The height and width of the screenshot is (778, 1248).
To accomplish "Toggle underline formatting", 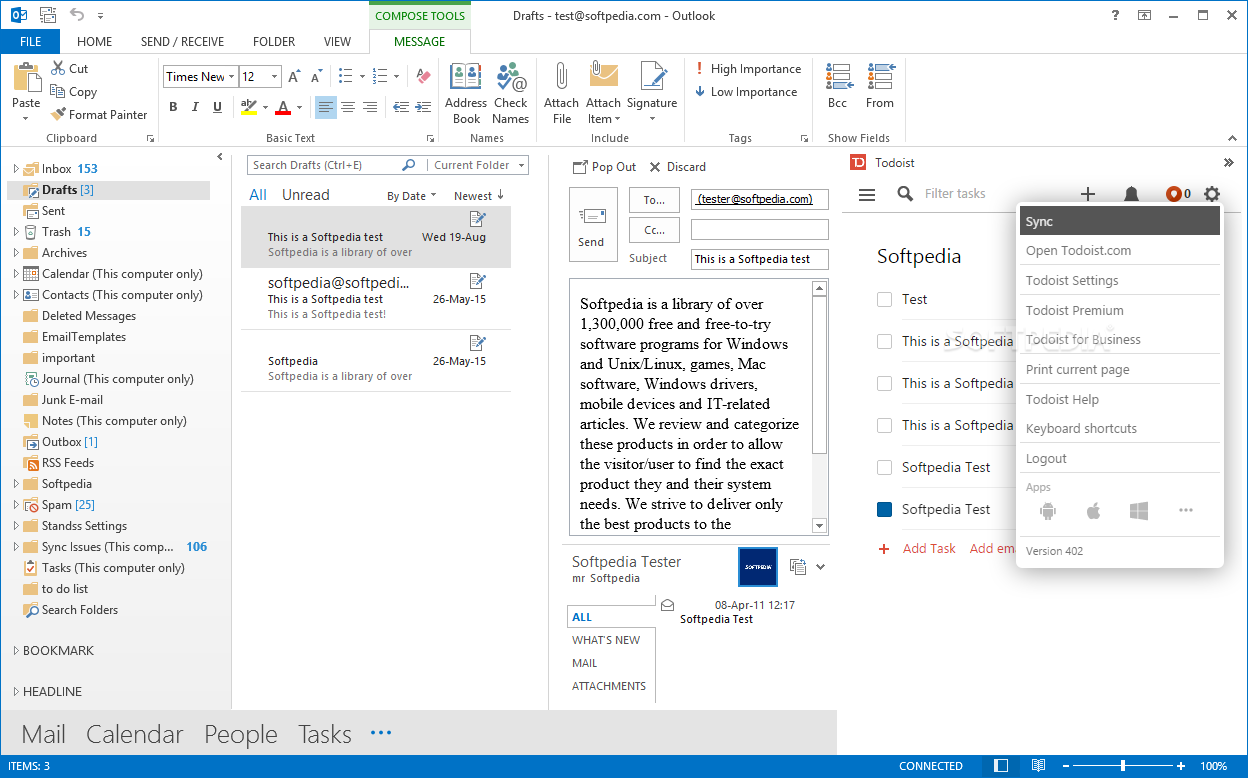I will click(217, 107).
